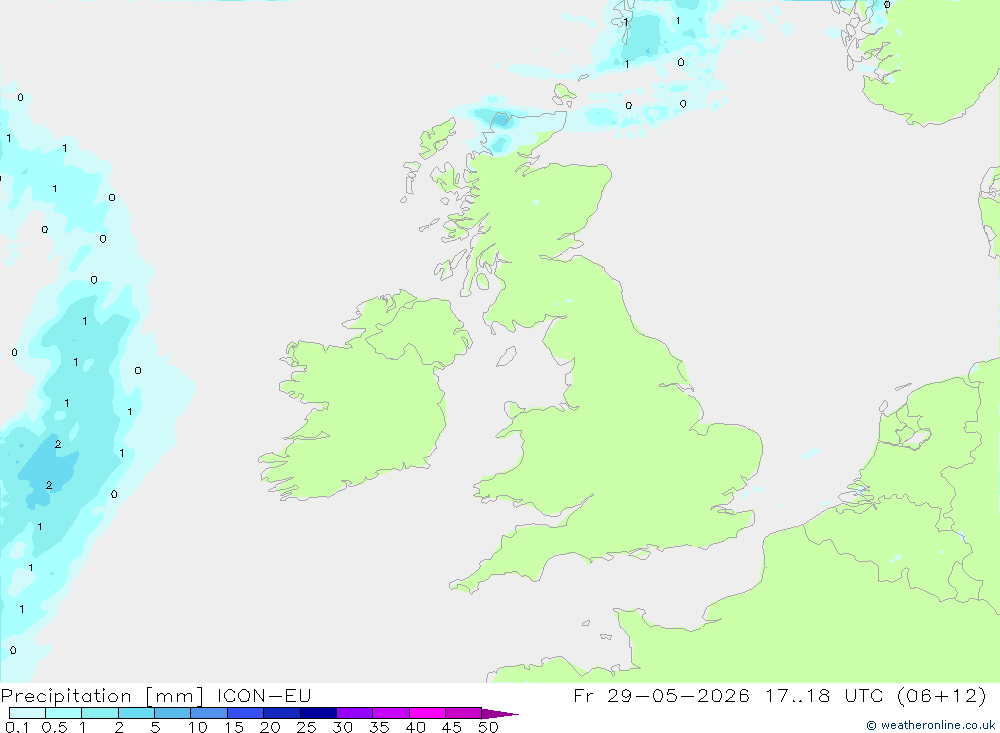Click the '(06+12)' forecast run text
The height and width of the screenshot is (733, 1000).
pos(941,695)
